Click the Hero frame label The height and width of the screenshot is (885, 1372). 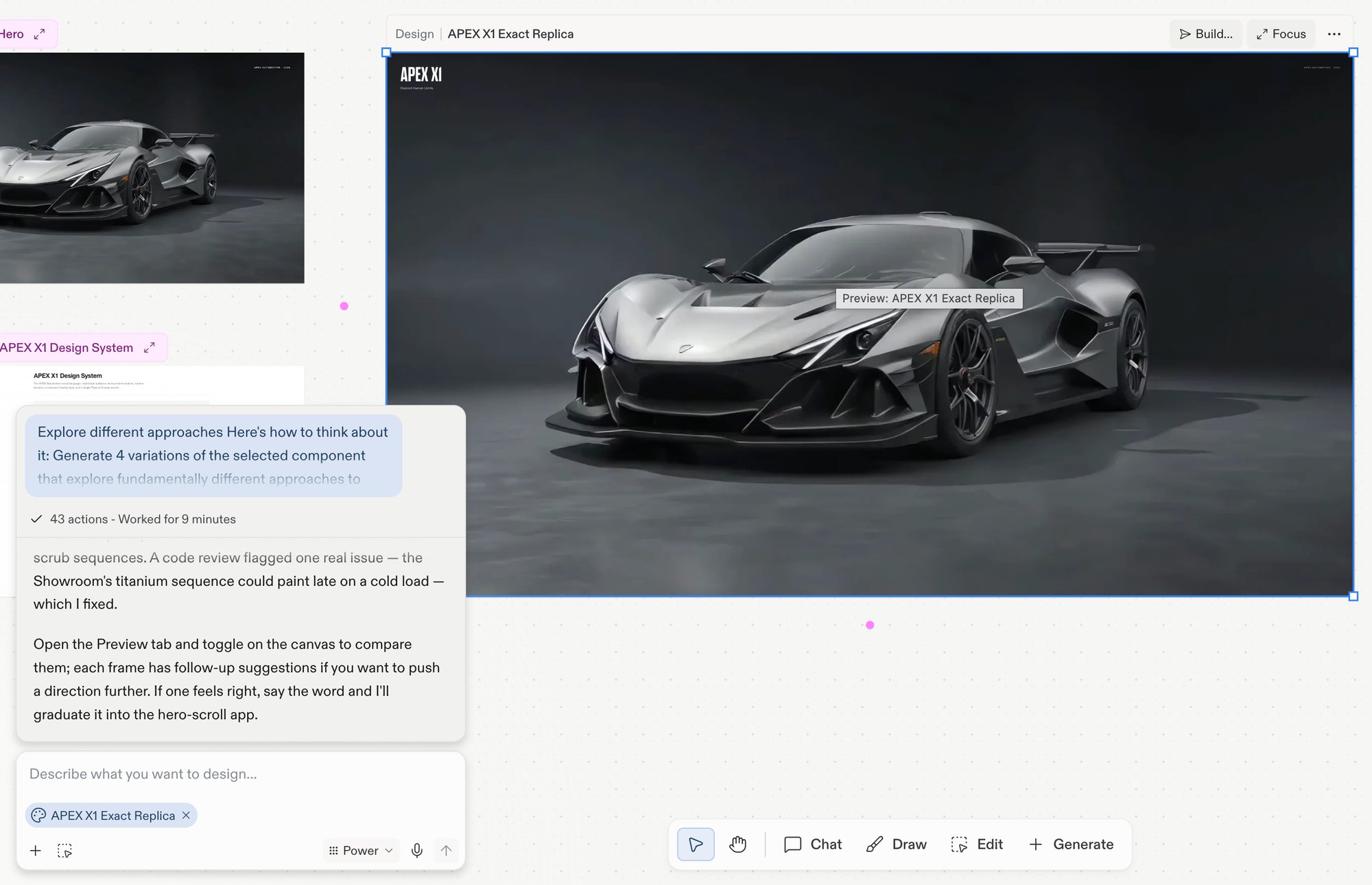pos(12,34)
